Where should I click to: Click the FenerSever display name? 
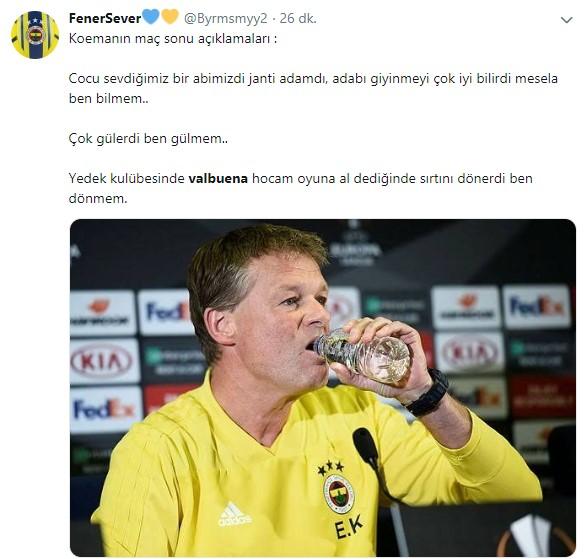point(105,18)
